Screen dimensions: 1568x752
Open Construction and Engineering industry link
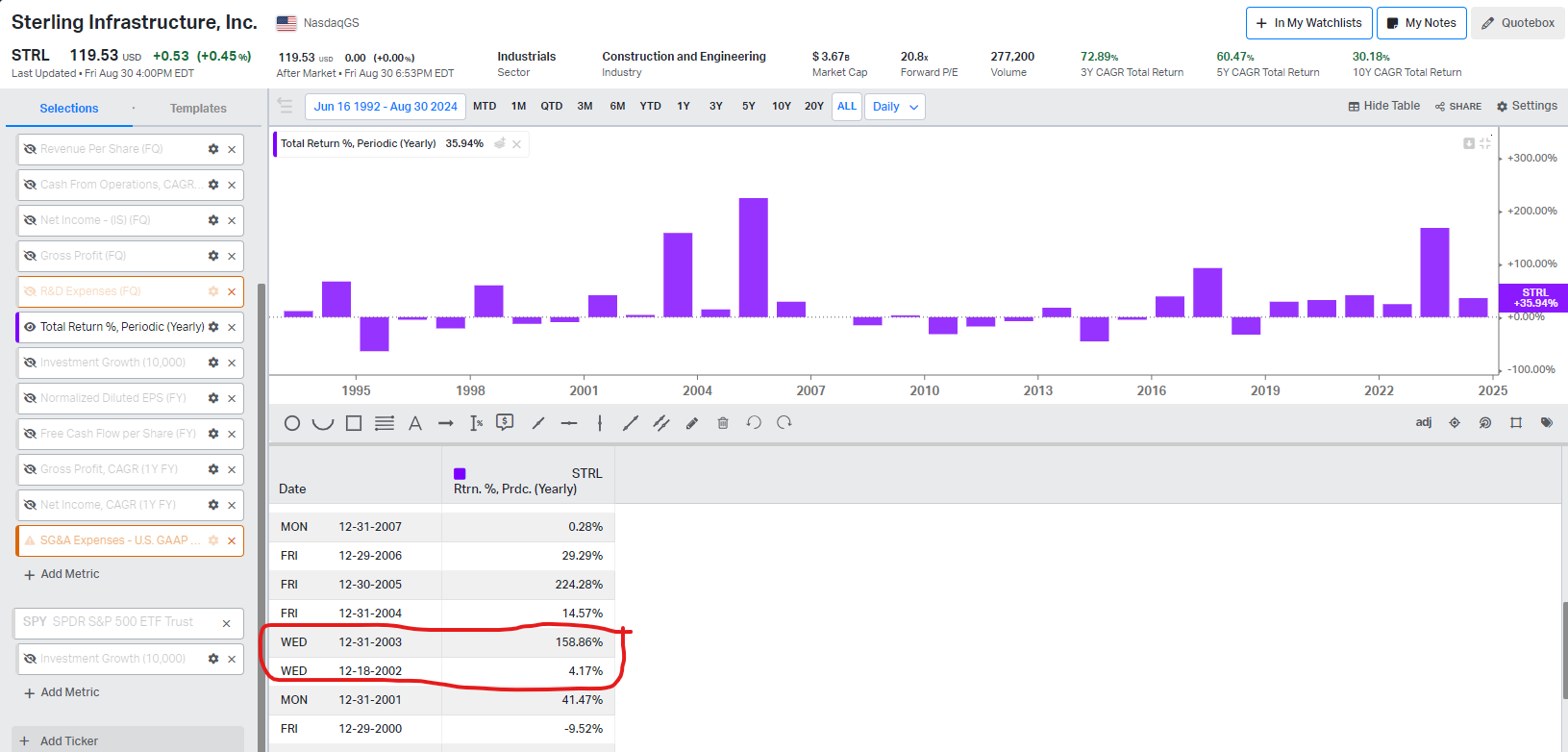point(684,57)
